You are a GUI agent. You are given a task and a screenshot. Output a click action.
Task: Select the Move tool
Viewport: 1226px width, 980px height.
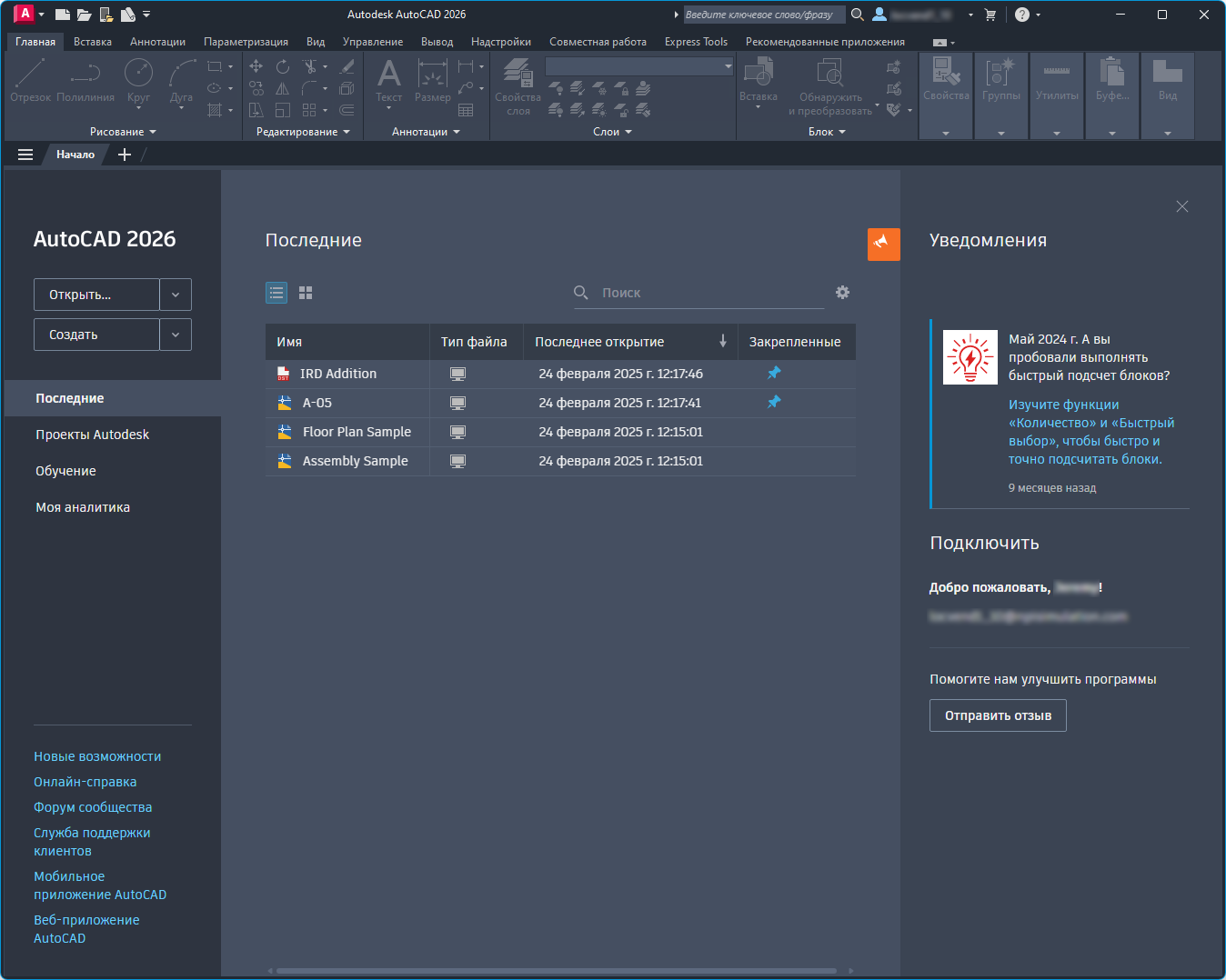pyautogui.click(x=256, y=66)
